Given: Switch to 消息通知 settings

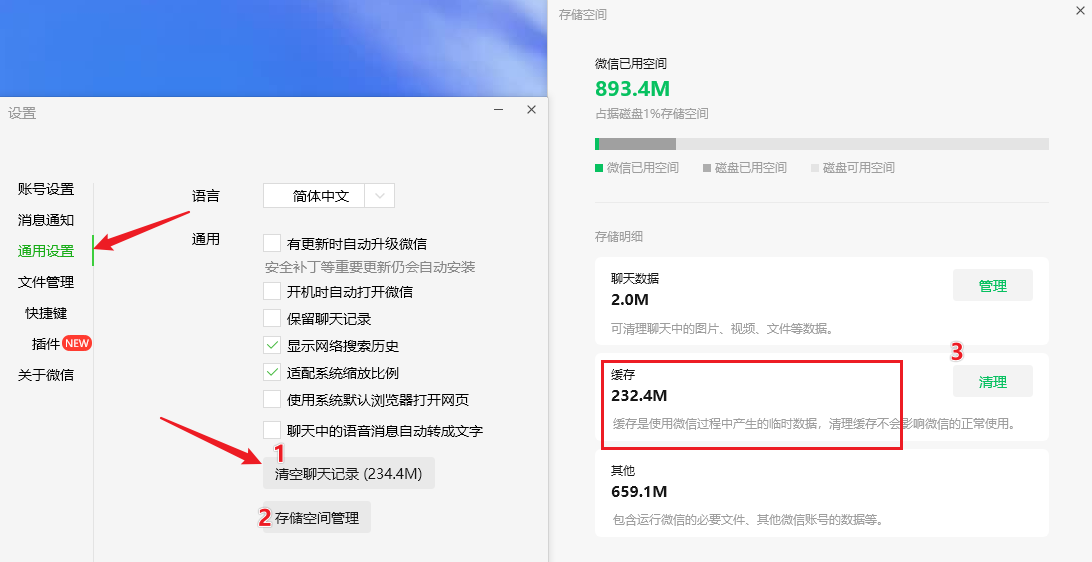Looking at the screenshot, I should (46, 220).
